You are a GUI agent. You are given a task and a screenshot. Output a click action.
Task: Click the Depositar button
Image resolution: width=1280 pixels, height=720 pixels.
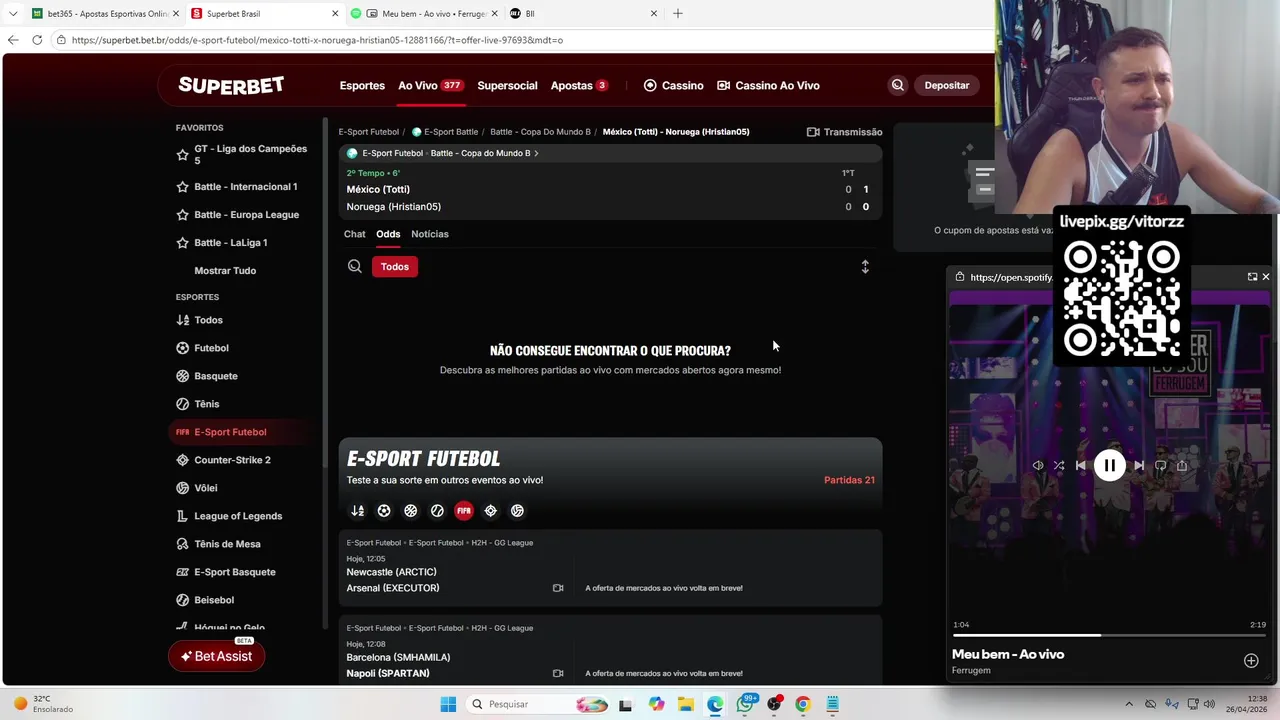click(947, 86)
